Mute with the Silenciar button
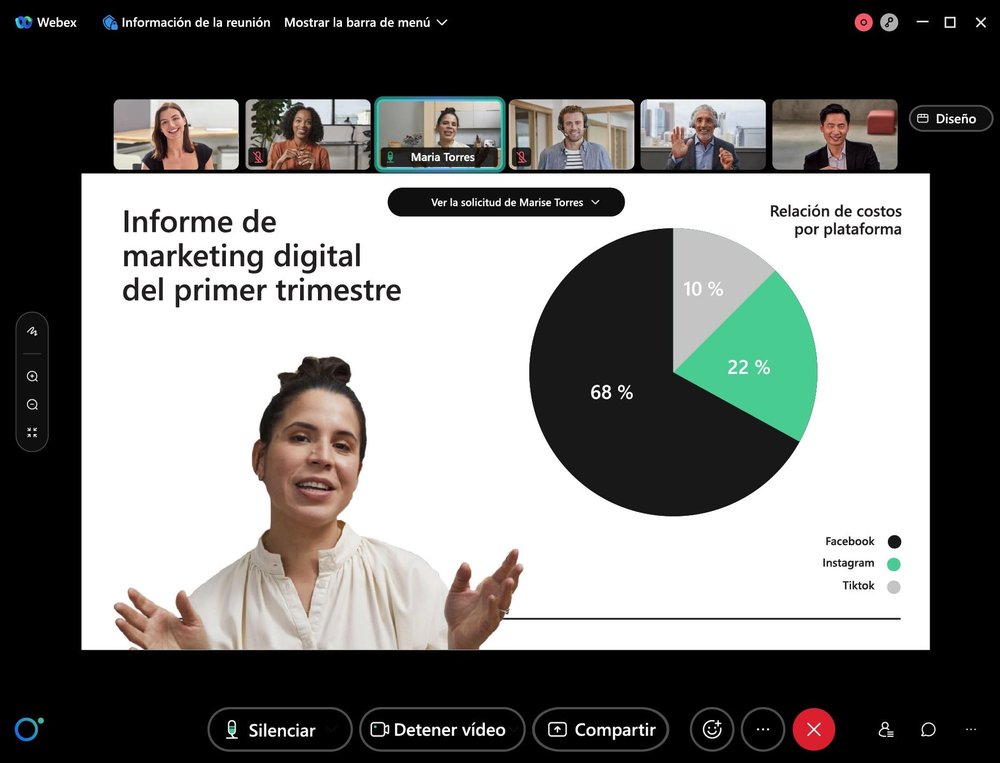This screenshot has width=1000, height=763. (x=270, y=729)
